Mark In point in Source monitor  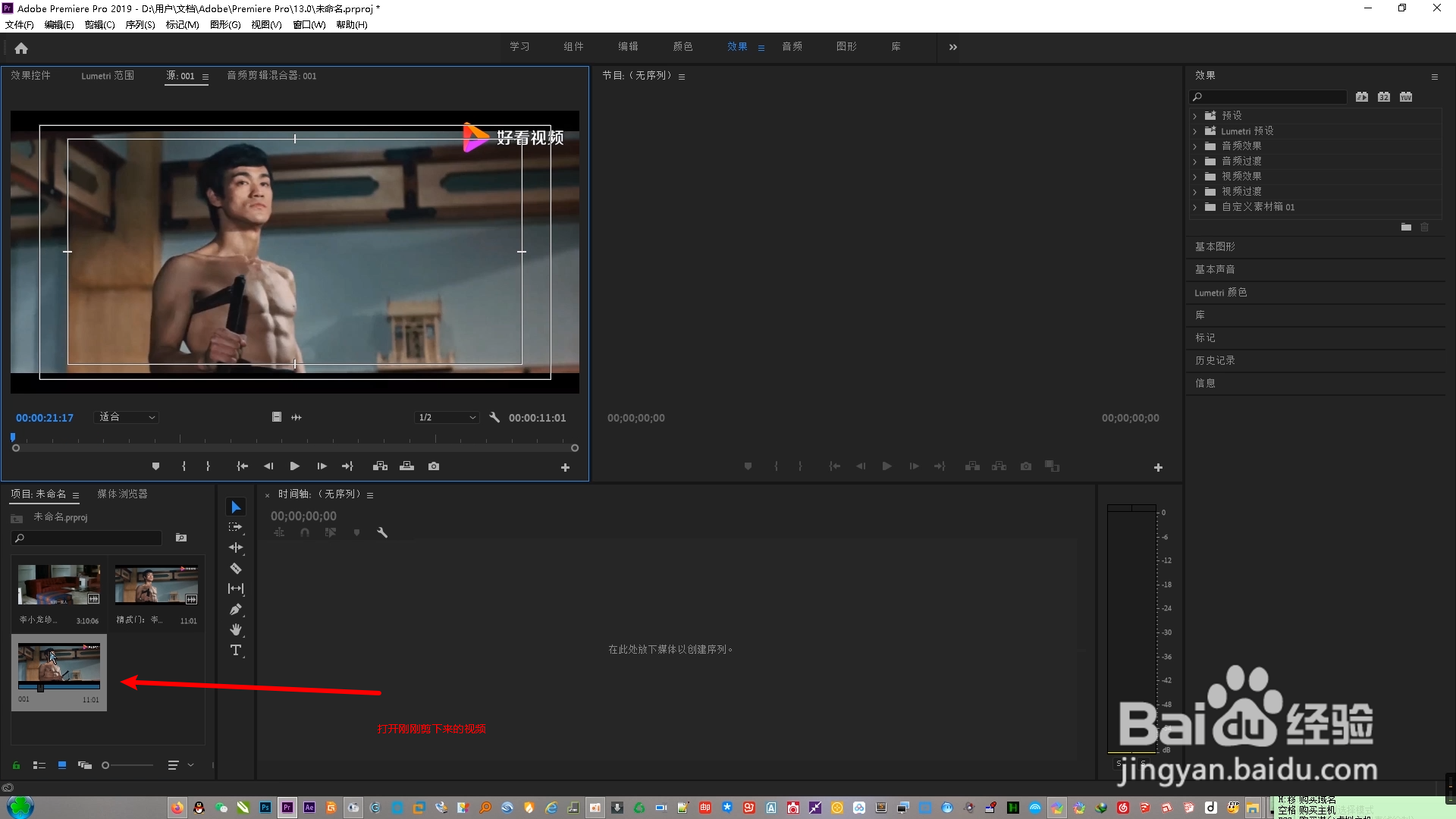(x=184, y=466)
